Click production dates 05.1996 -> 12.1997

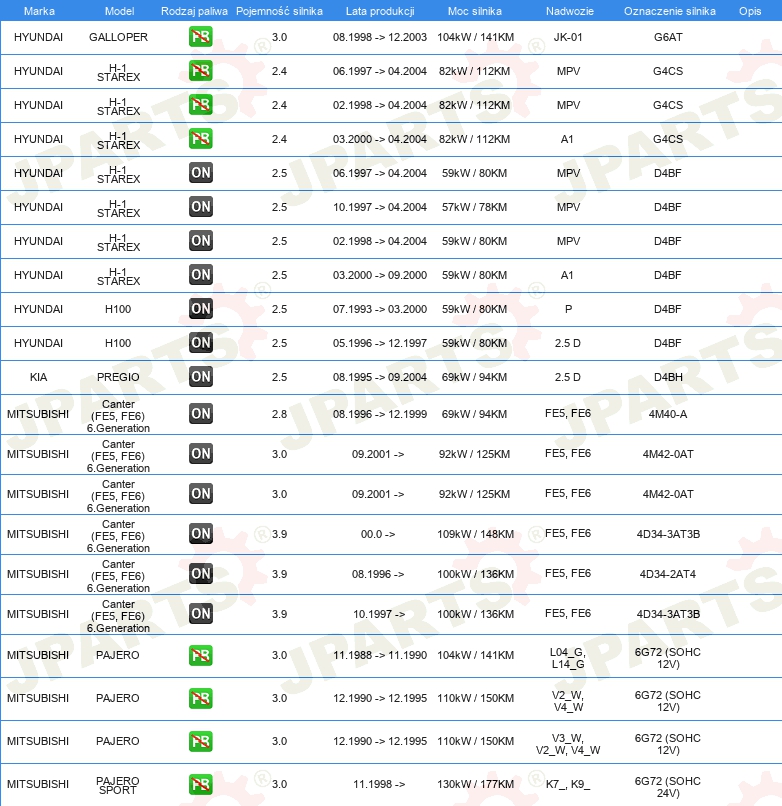pos(380,343)
